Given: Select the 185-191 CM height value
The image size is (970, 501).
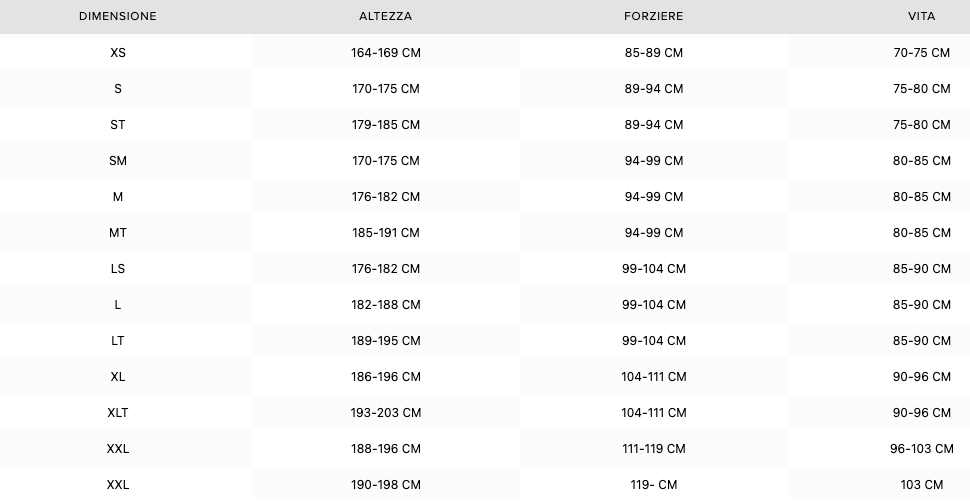Looking at the screenshot, I should pyautogui.click(x=385, y=233).
